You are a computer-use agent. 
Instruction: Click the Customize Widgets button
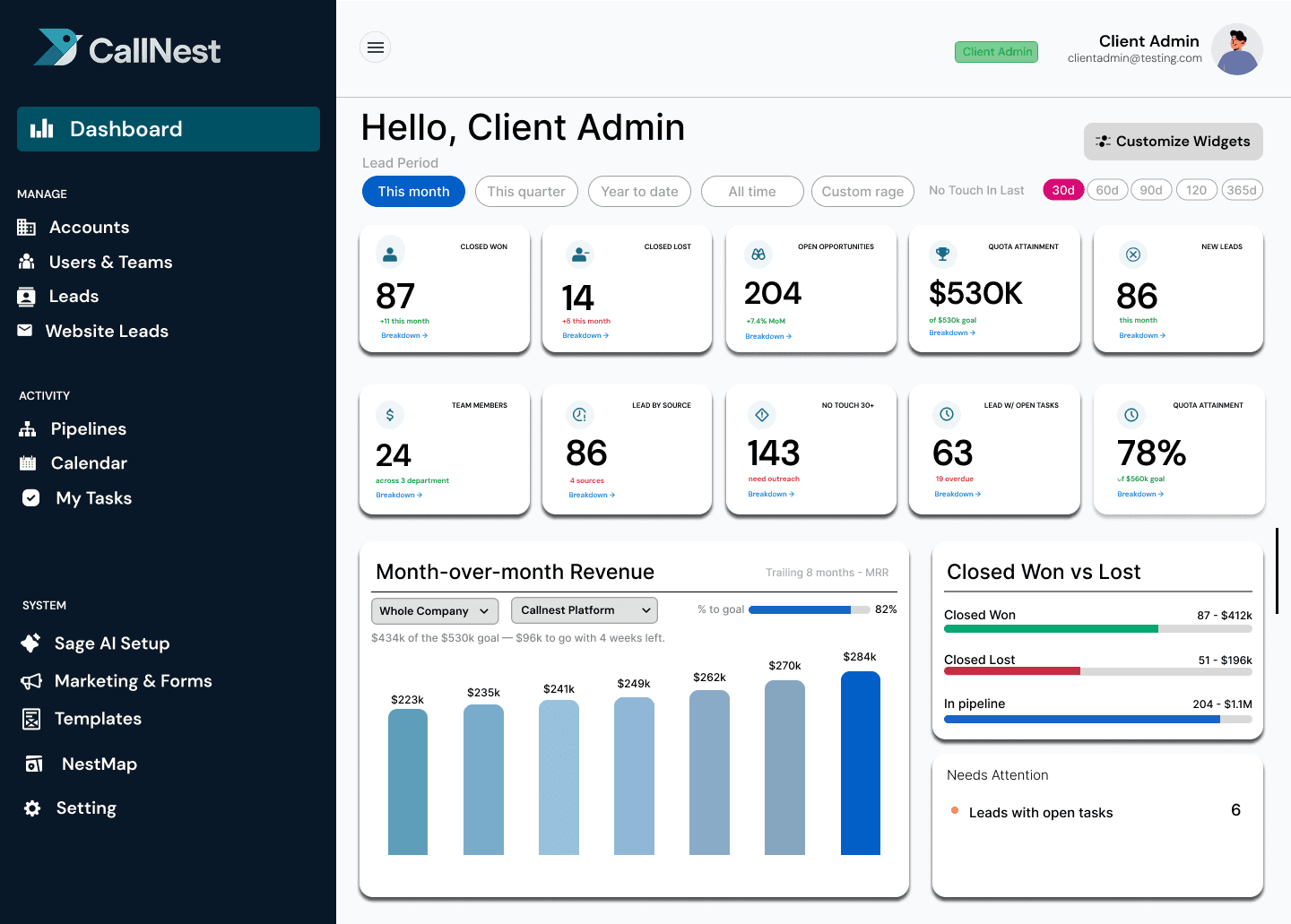tap(1174, 142)
